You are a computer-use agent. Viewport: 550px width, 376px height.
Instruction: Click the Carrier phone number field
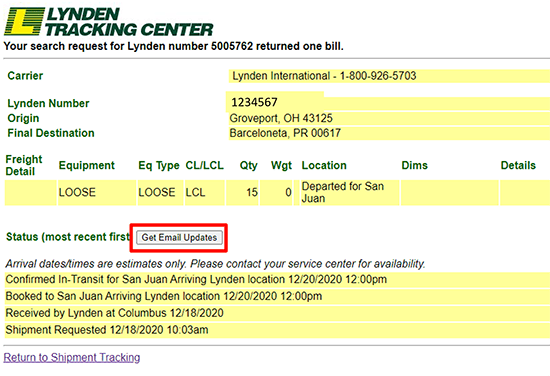(x=389, y=76)
